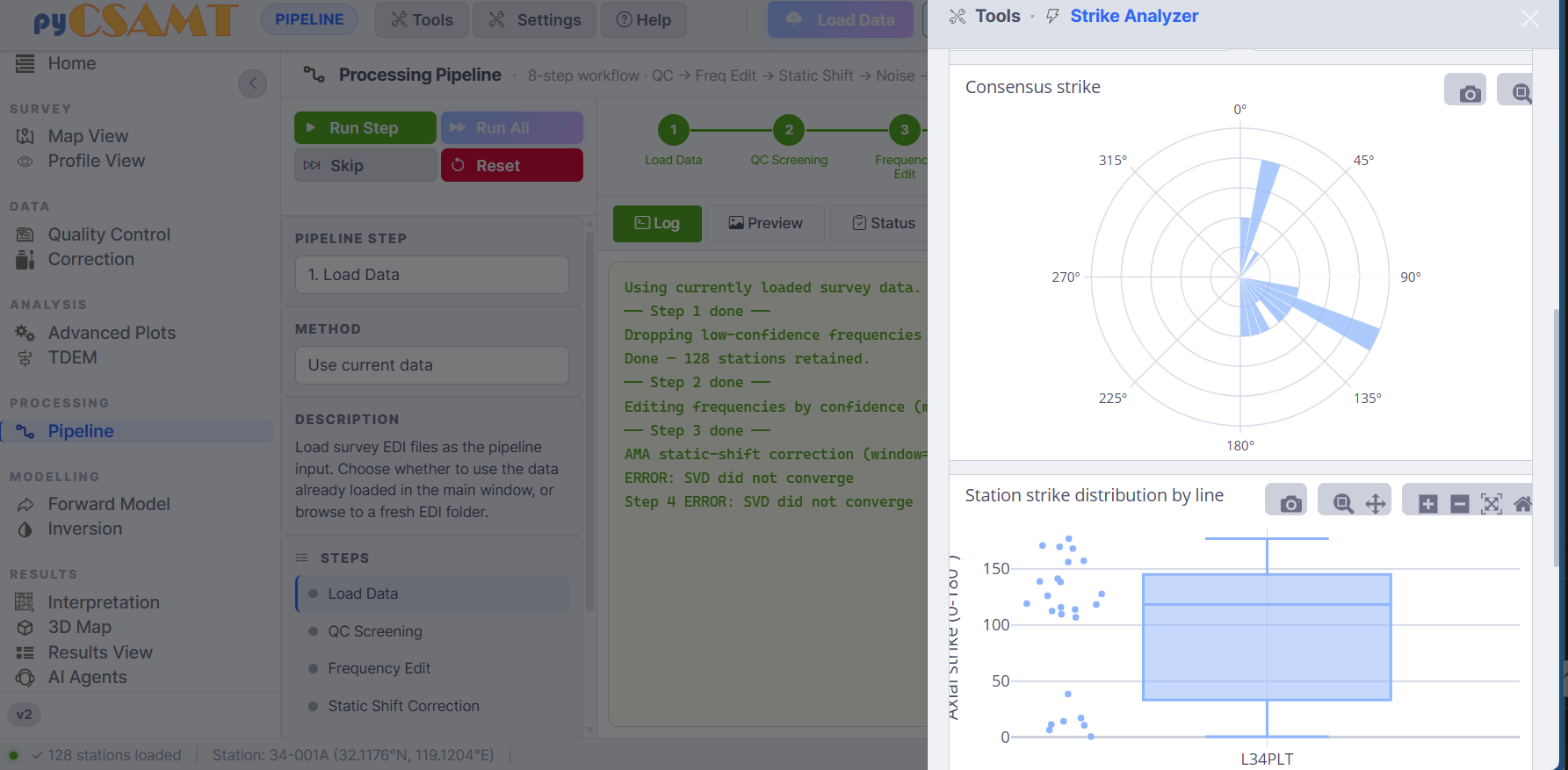Click the Tools breadcrumb in the panel header
The height and width of the screenshot is (770, 1568).
[998, 16]
